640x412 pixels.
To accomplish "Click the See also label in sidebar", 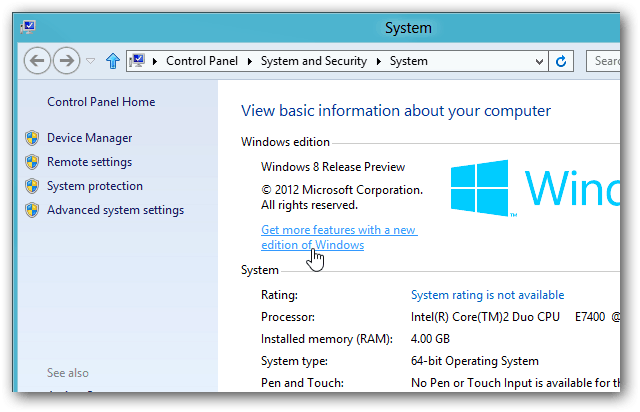I will pyautogui.click(x=67, y=373).
